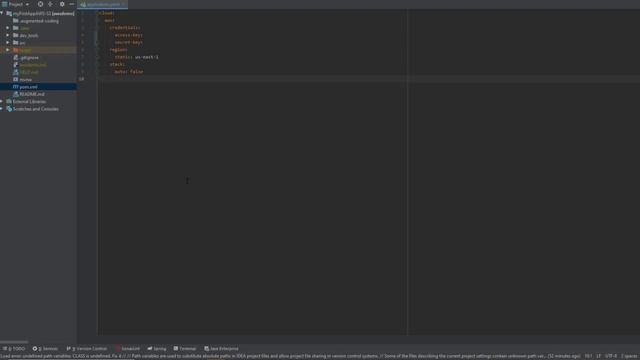The width and height of the screenshot is (640, 360).
Task: Select the open editor tab
Action: pyautogui.click(x=102, y=4)
